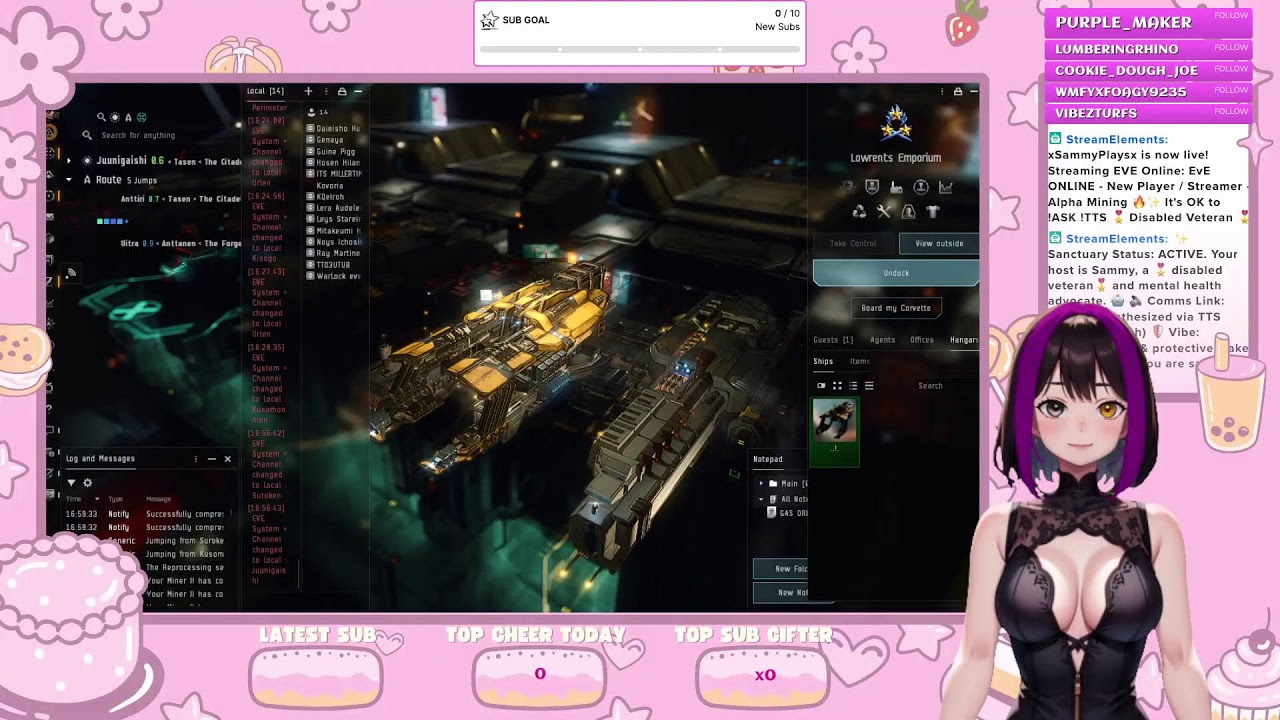
Task: Select the 16:59:33 Notify log entry
Action: point(144,514)
